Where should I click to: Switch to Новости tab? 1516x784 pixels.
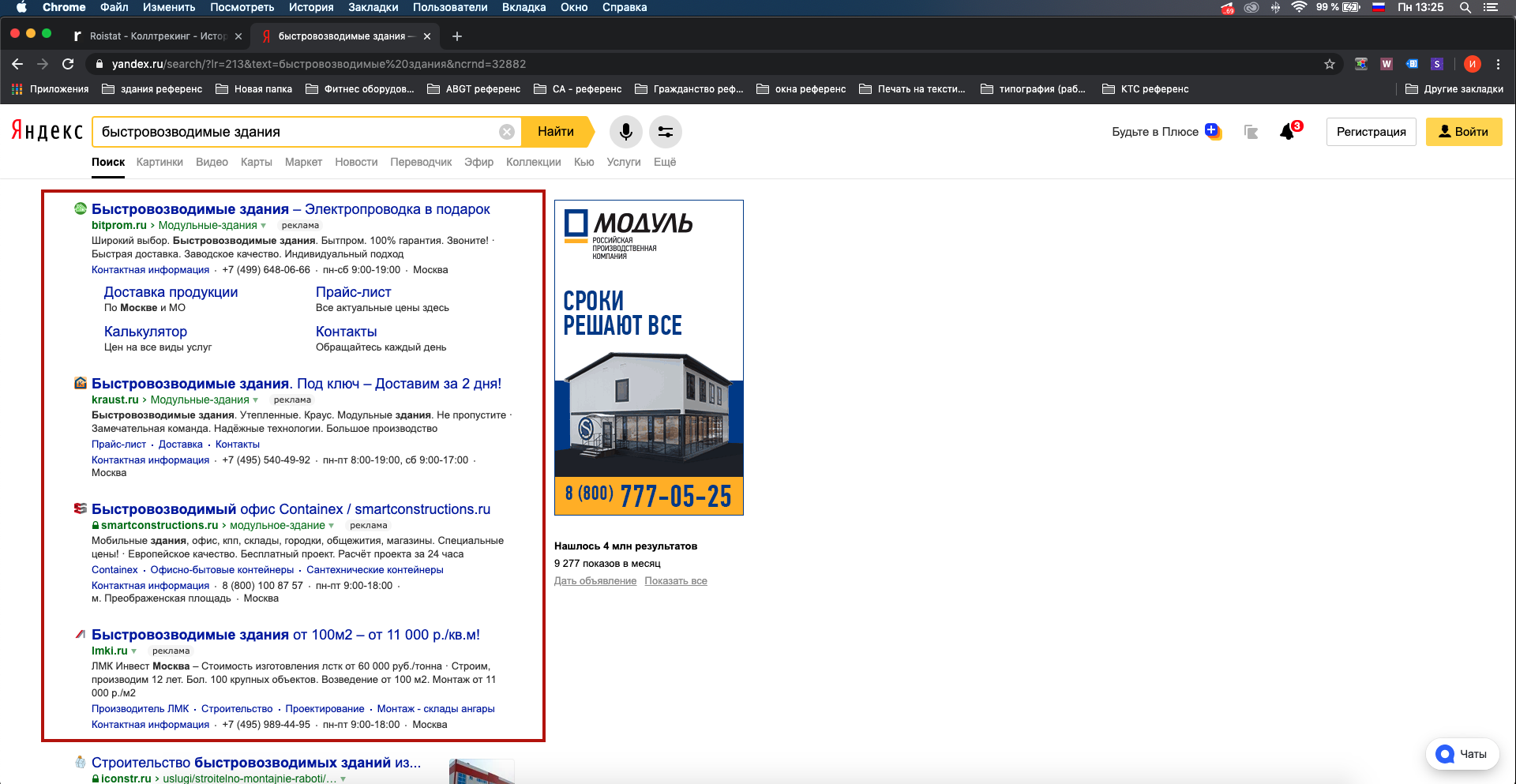(356, 162)
